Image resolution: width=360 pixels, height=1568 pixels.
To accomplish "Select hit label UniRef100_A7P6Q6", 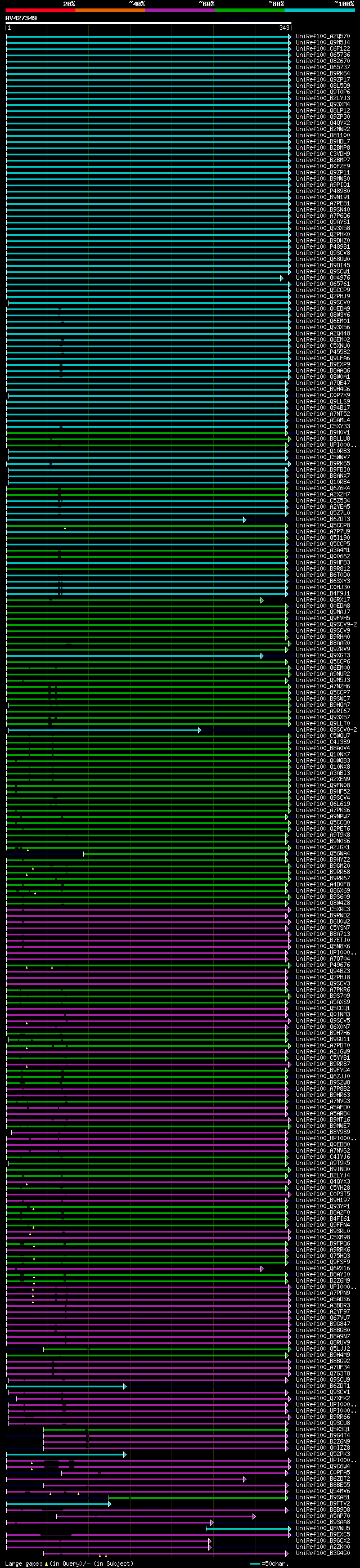I will point(322,216).
